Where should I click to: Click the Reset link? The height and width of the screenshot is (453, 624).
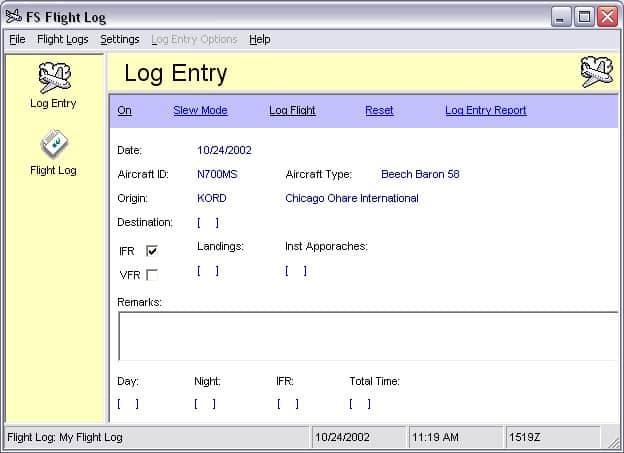point(379,111)
